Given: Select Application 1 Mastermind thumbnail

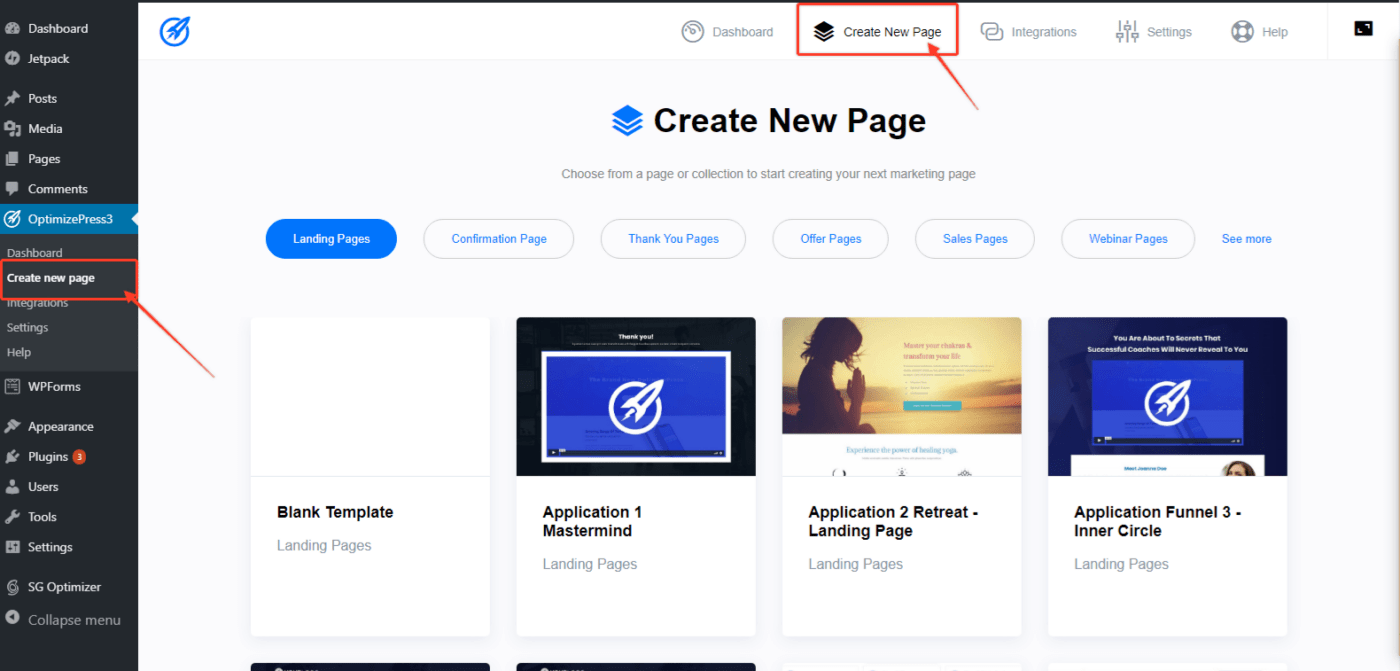Looking at the screenshot, I should click(x=636, y=397).
